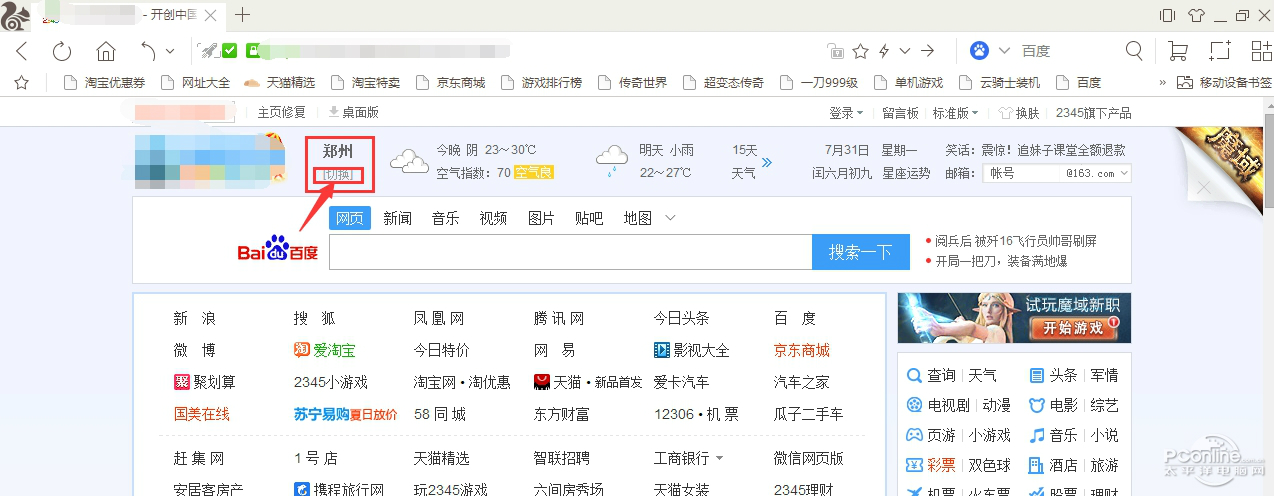Click the Baidu search input field
Image resolution: width=1274 pixels, height=496 pixels.
coord(570,252)
